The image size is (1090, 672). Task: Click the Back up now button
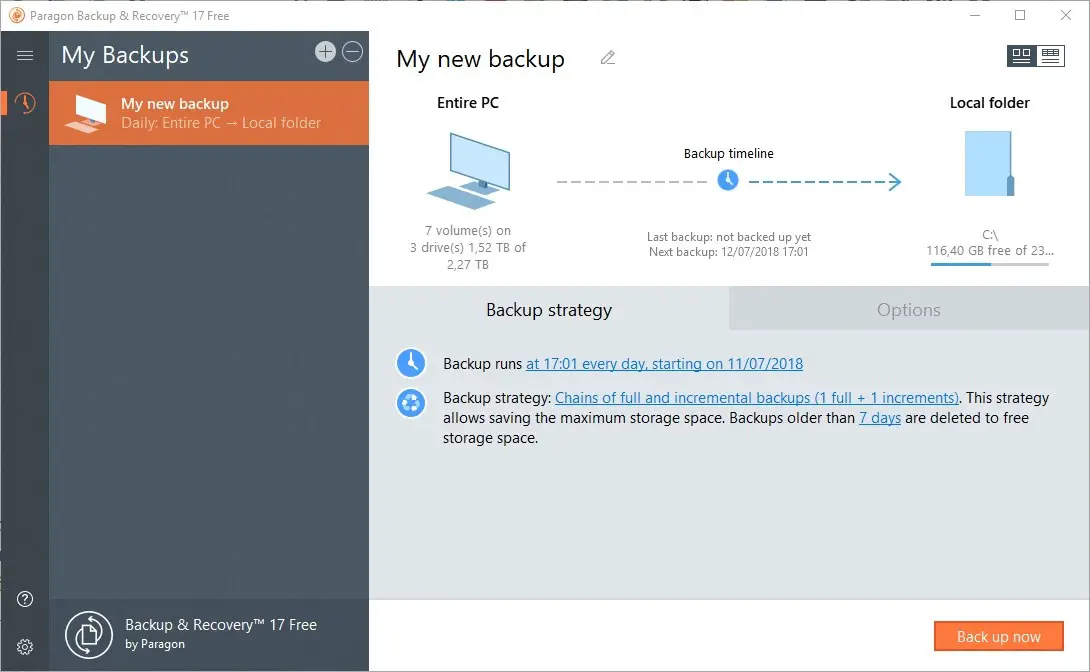tap(998, 636)
